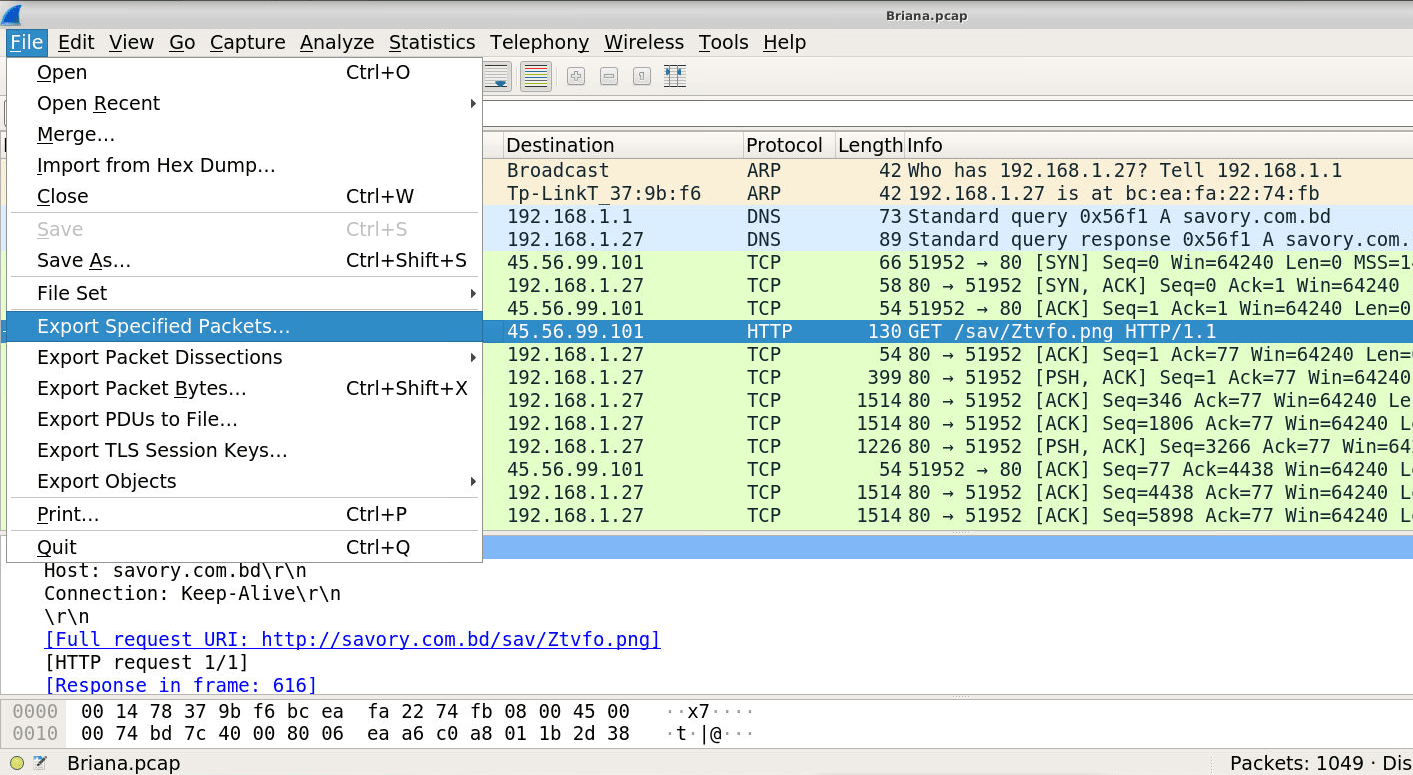
Task: Select the TCP row Seq=77 Ack=4438
Action: pos(948,469)
